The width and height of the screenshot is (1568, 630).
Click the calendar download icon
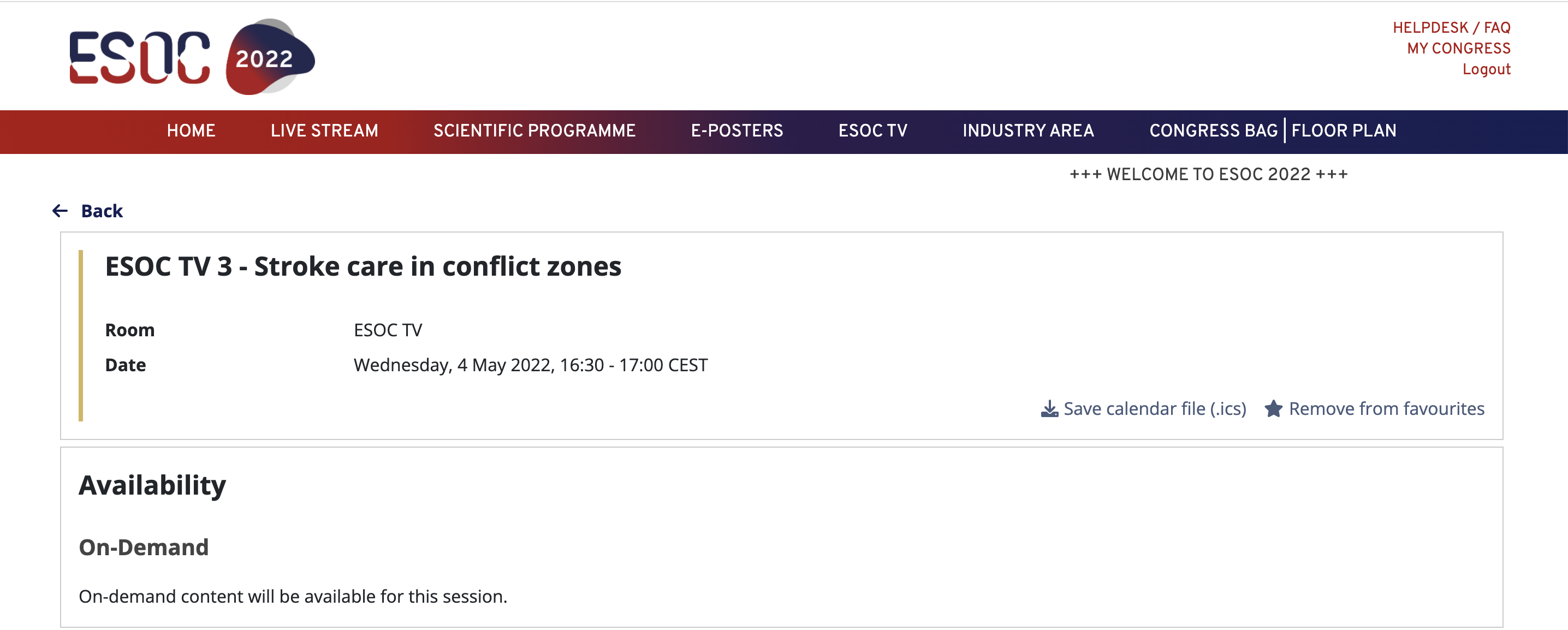click(1049, 408)
